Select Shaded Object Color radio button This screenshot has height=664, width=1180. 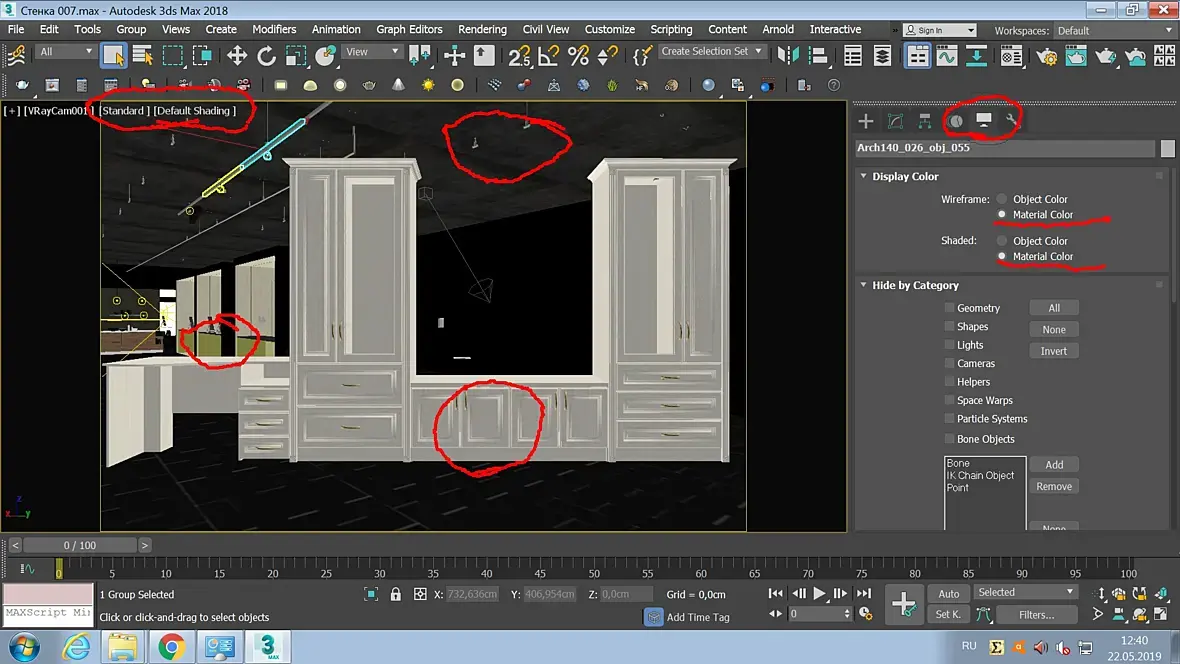[1001, 241]
